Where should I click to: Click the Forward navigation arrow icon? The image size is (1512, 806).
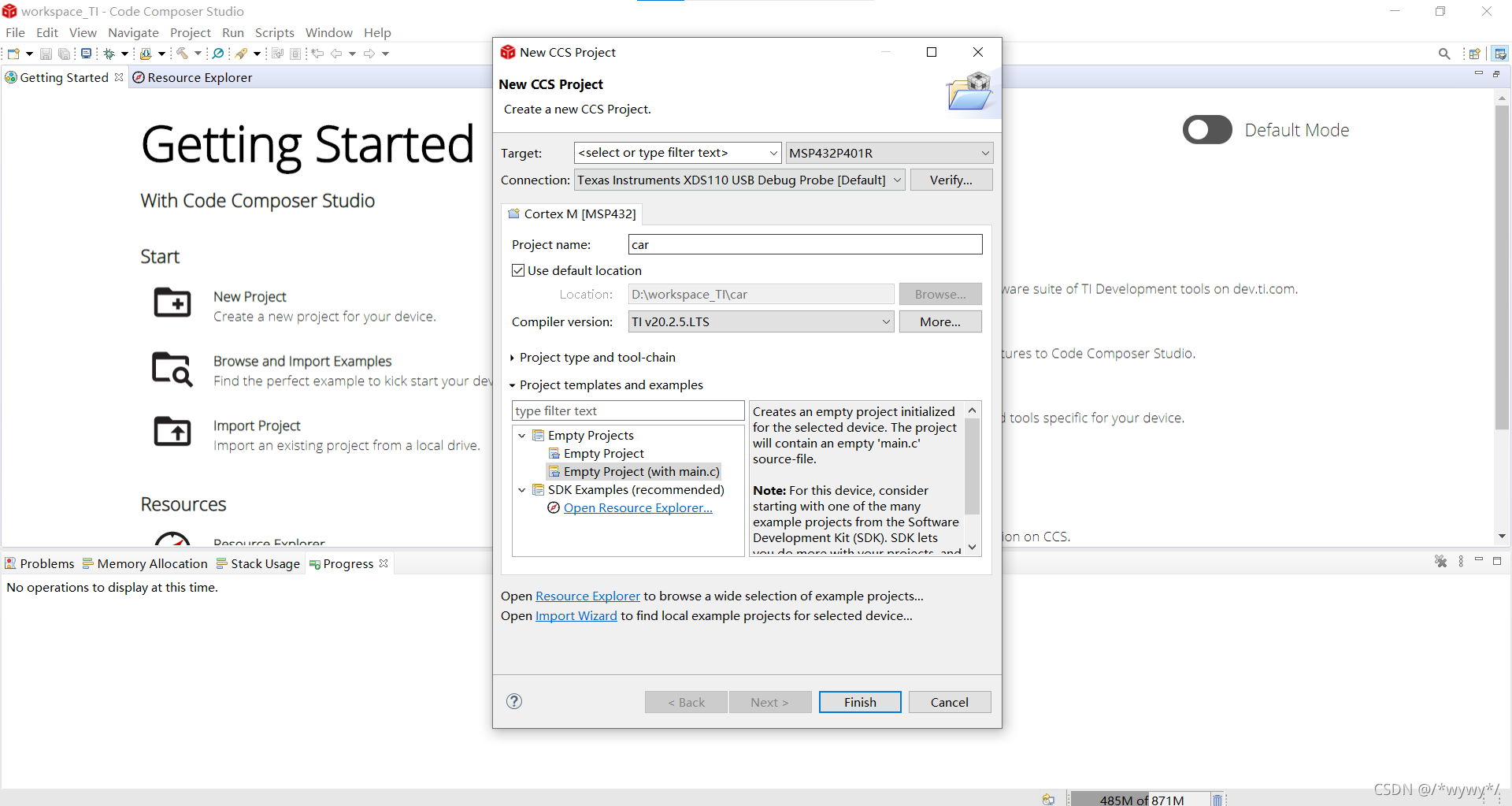pos(369,54)
